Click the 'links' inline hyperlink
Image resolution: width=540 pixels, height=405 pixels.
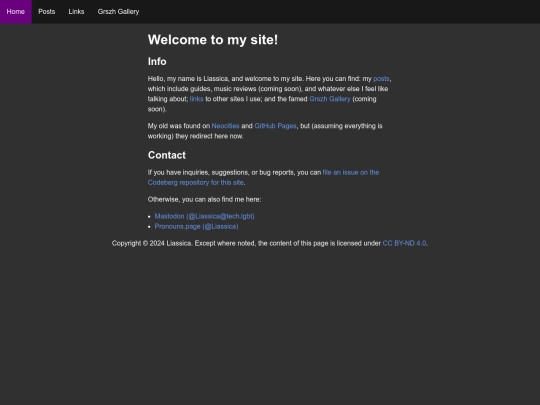pyautogui.click(x=197, y=99)
